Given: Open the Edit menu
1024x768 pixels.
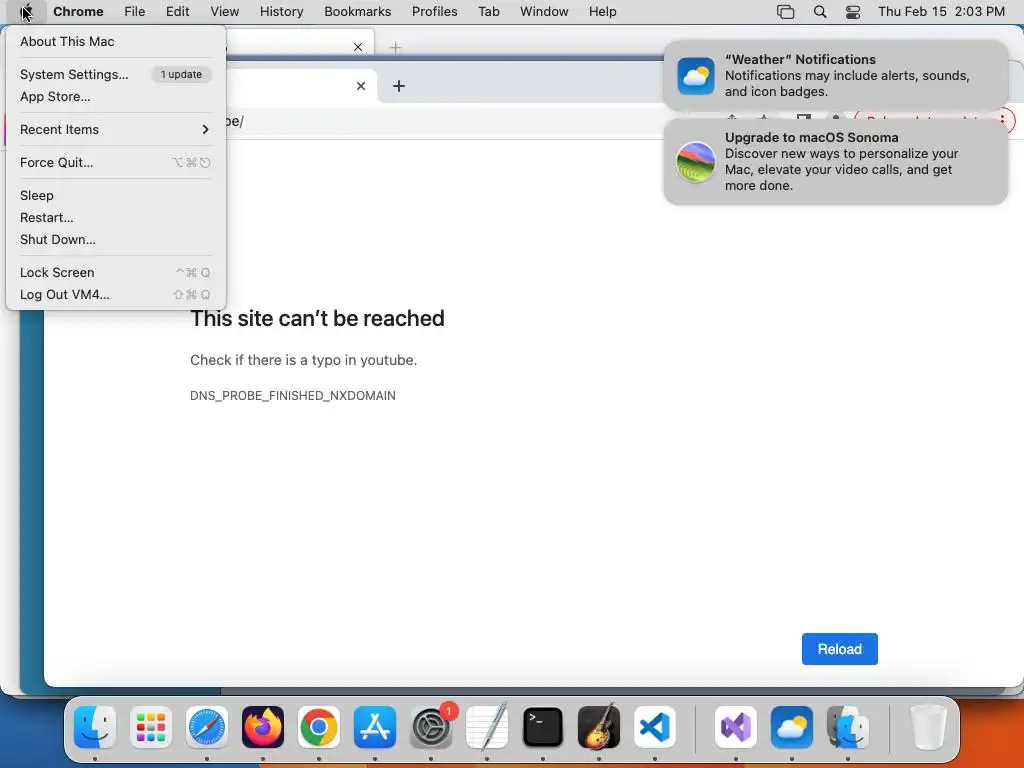Looking at the screenshot, I should pos(177,12).
